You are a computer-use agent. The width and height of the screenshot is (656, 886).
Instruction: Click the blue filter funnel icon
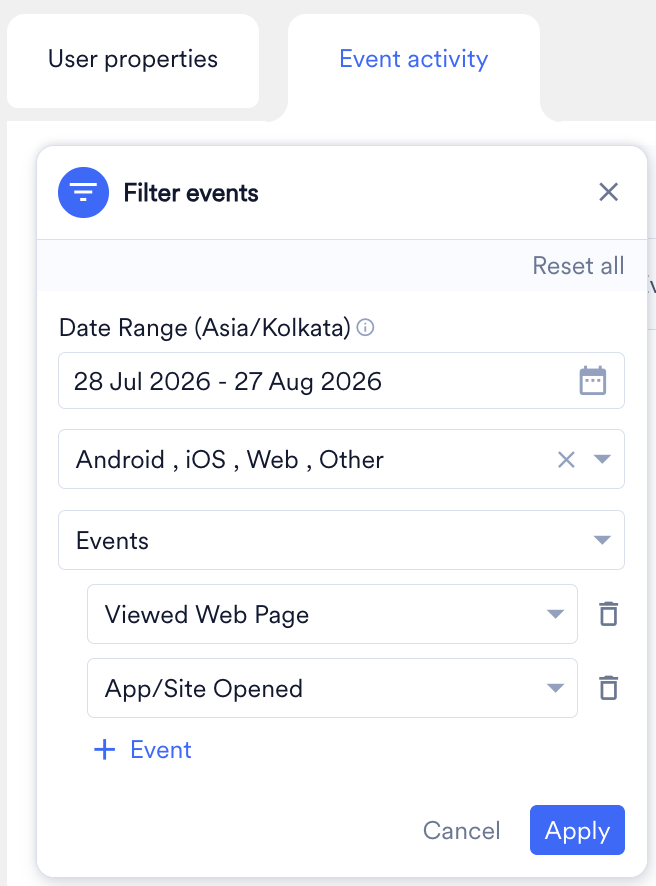pyautogui.click(x=83, y=193)
